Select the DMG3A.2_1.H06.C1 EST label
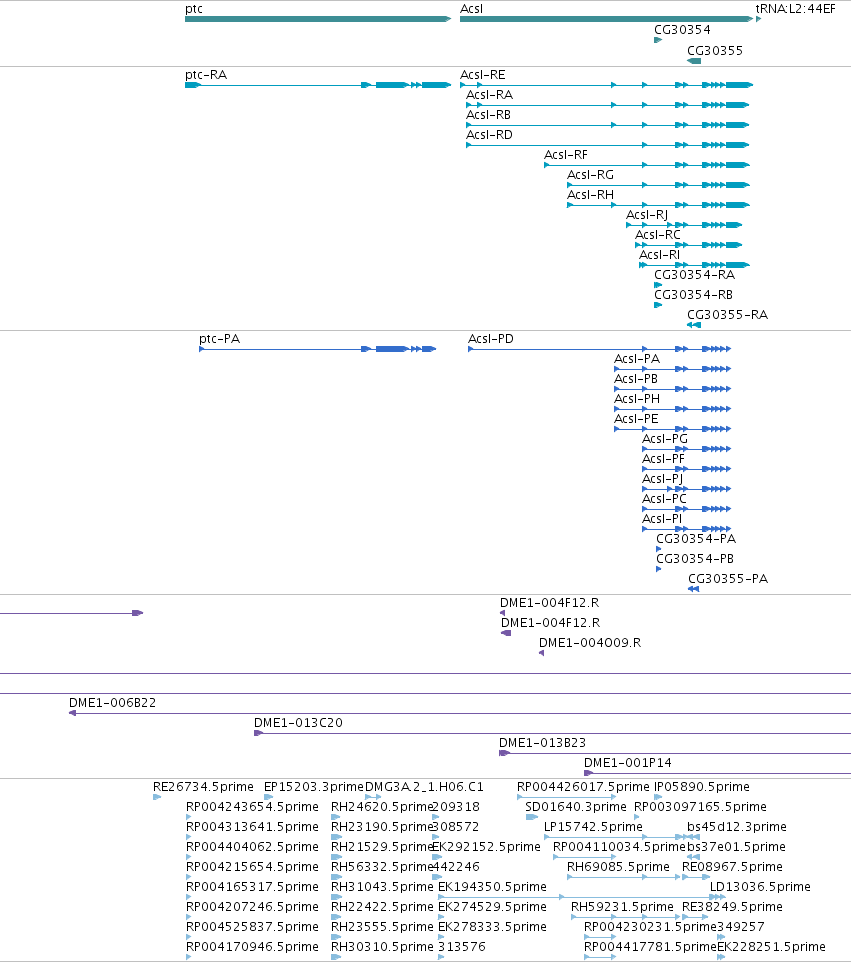 pyautogui.click(x=424, y=787)
